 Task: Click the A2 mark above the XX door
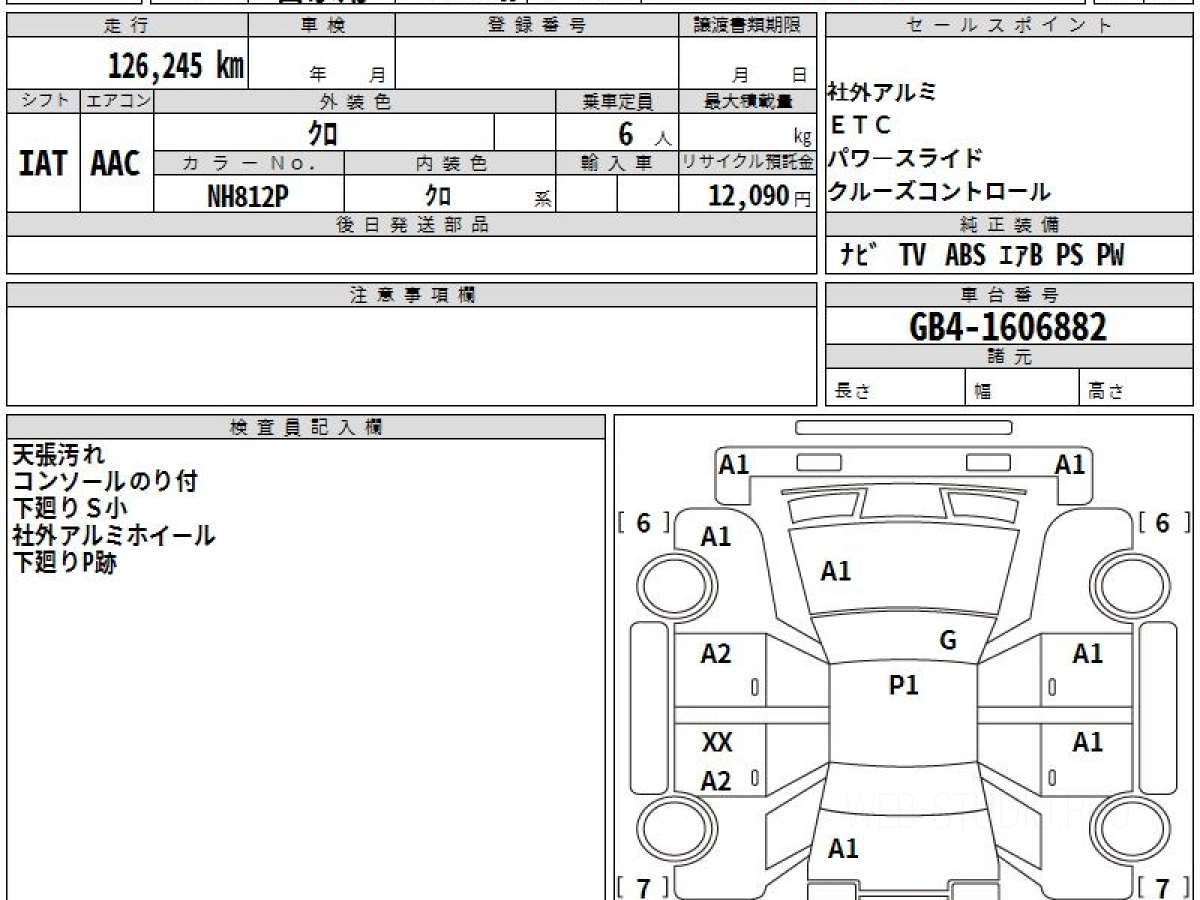[716, 655]
